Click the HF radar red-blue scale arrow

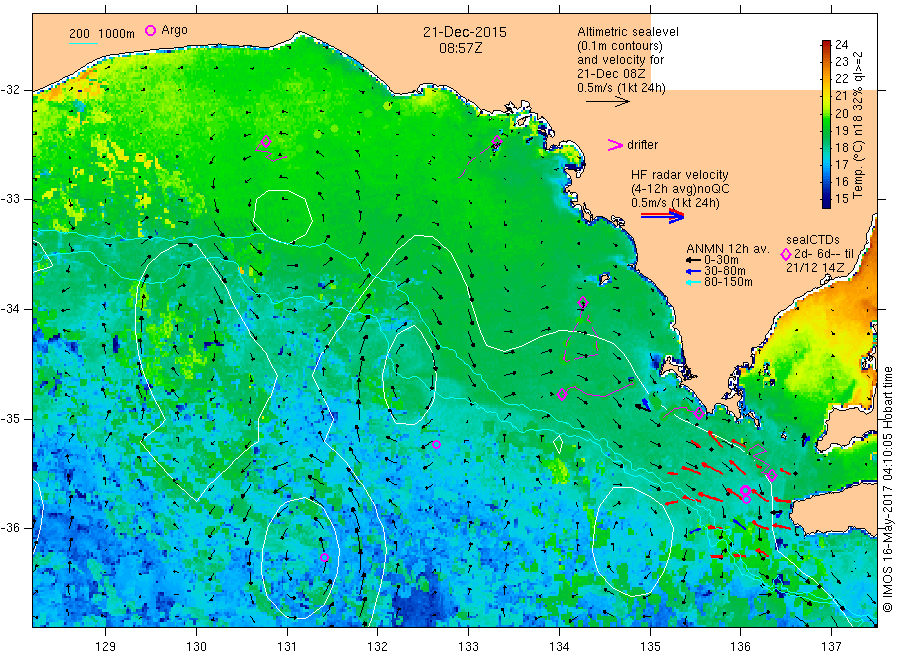[662, 216]
